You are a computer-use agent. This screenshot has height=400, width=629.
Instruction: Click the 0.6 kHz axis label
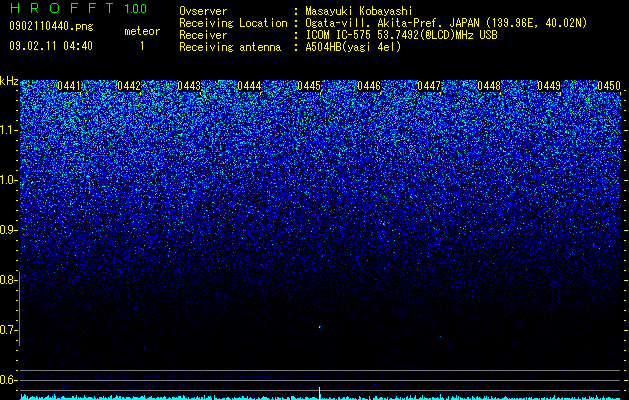tap(9, 380)
